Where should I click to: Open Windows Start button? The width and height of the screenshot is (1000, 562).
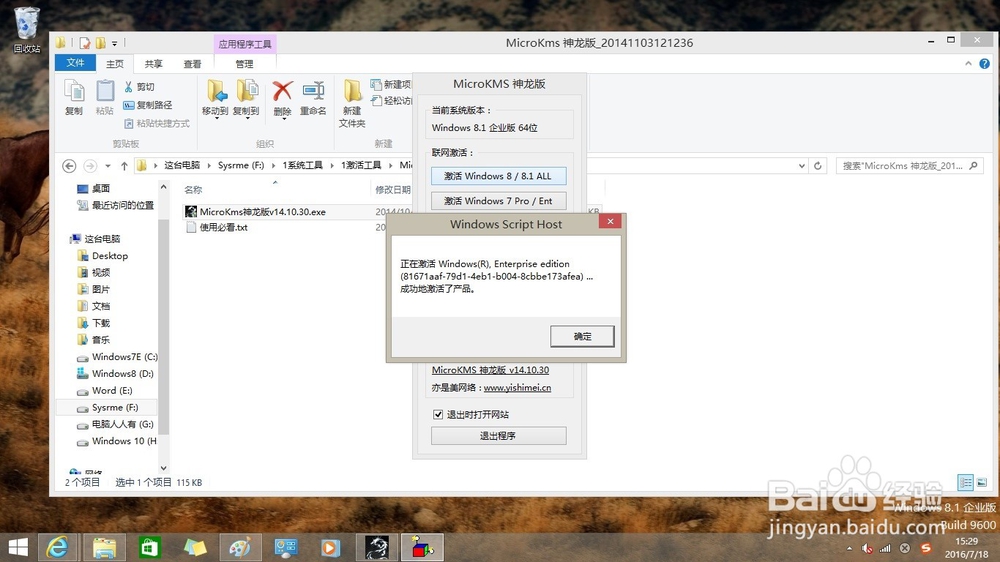[x=18, y=547]
